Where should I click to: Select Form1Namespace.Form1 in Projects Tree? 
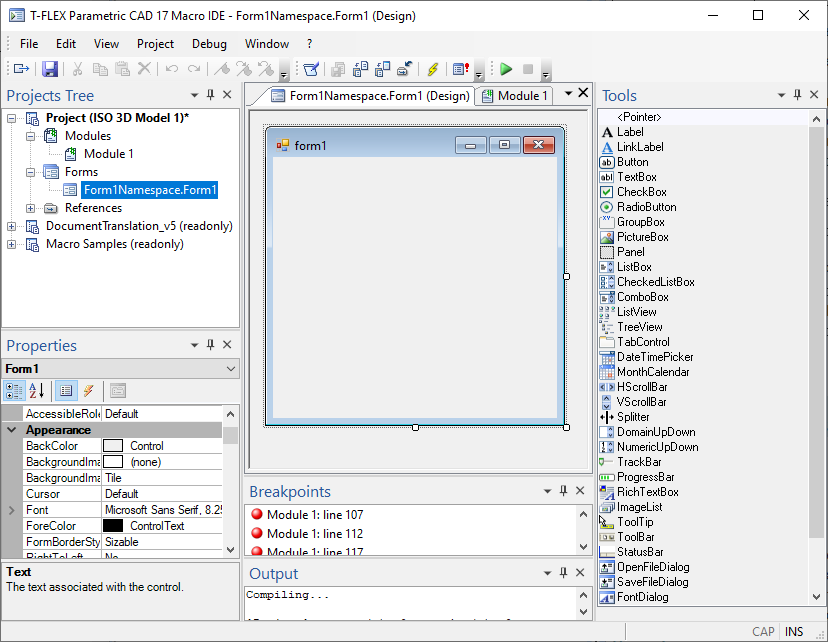pos(150,190)
